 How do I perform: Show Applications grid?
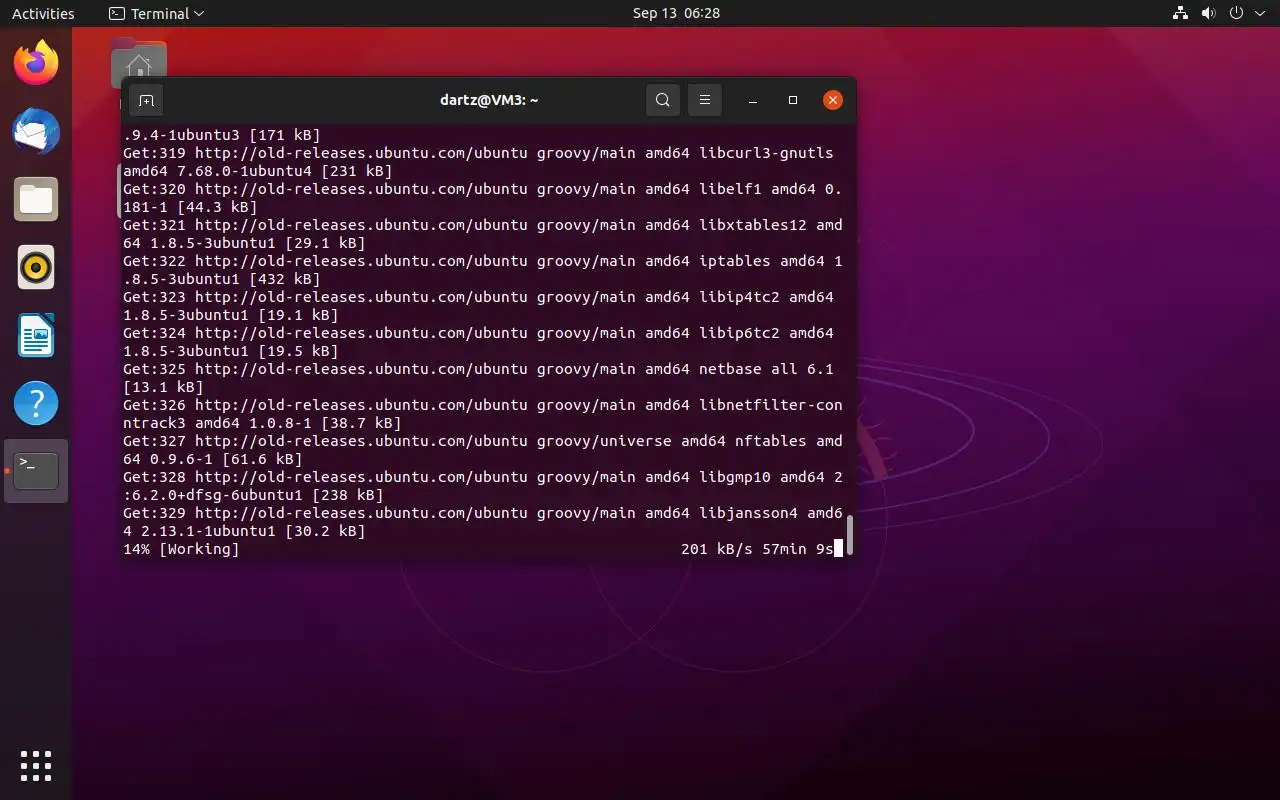[36, 766]
